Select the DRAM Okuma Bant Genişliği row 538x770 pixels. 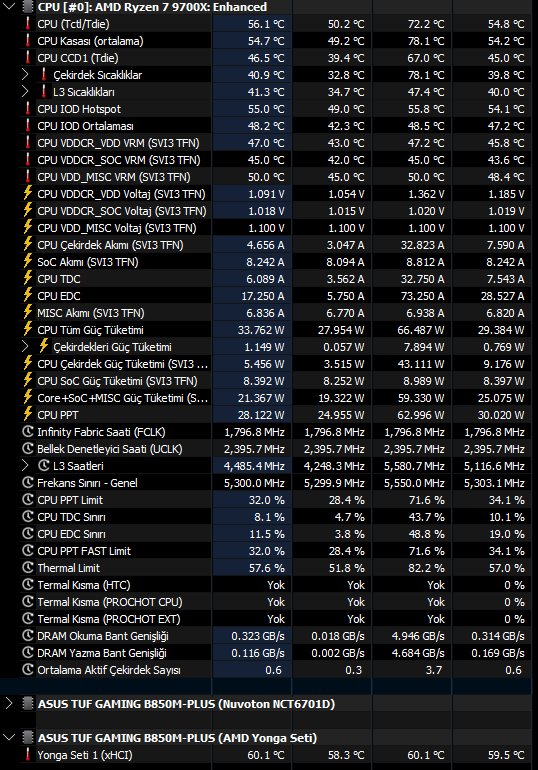[x=269, y=636]
